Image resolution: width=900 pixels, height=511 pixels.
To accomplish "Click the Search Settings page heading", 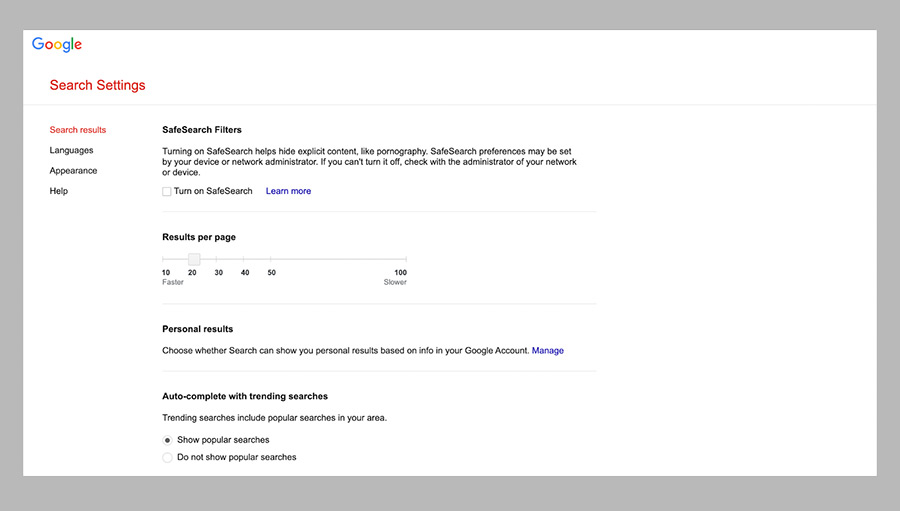I will pyautogui.click(x=97, y=85).
